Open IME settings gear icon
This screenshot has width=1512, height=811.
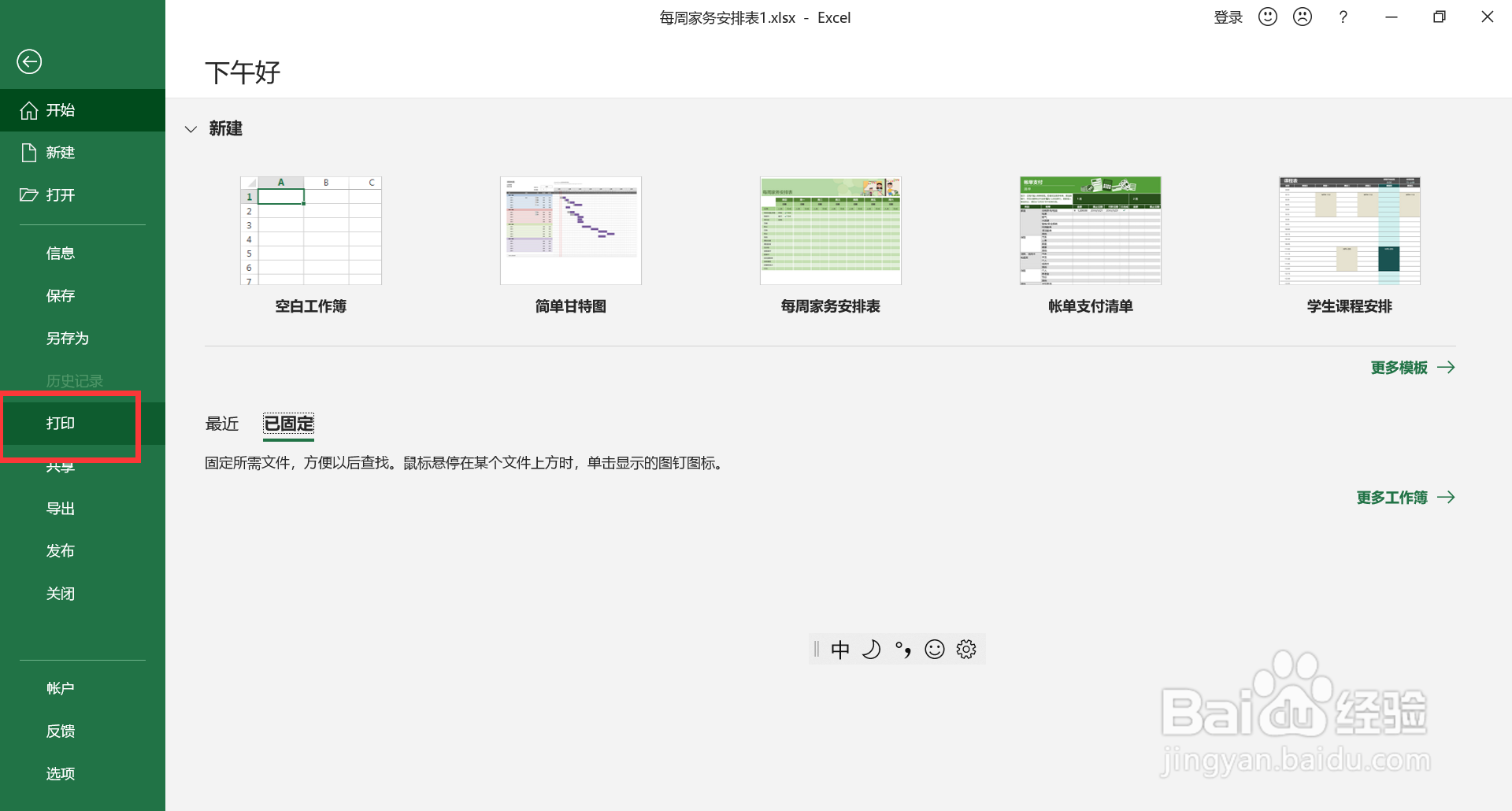966,650
